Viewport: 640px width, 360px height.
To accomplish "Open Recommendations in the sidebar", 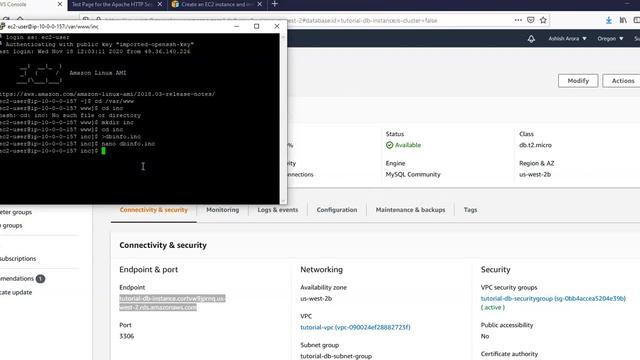I will (x=17, y=279).
